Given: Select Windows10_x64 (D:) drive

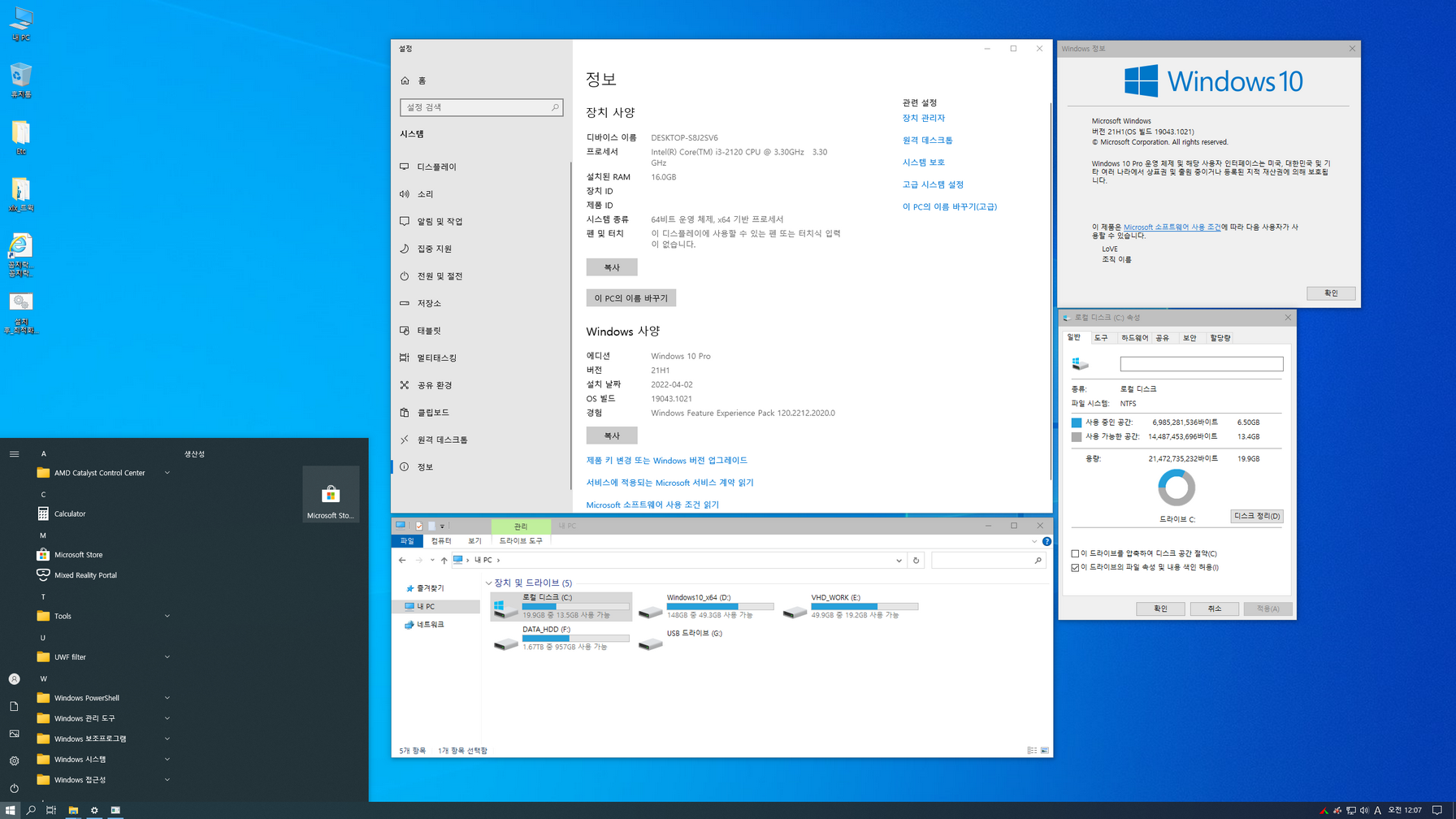Looking at the screenshot, I should click(705, 606).
